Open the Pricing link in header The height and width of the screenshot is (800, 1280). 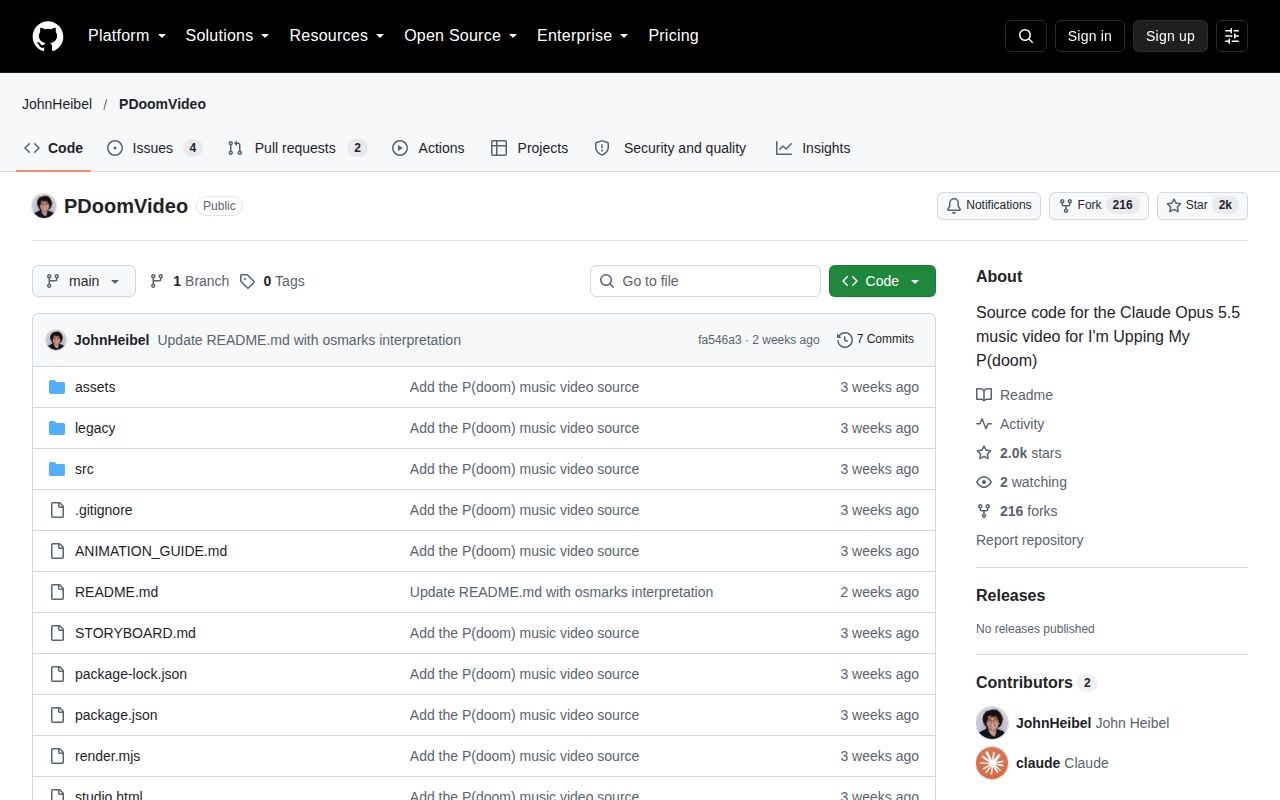tap(673, 36)
